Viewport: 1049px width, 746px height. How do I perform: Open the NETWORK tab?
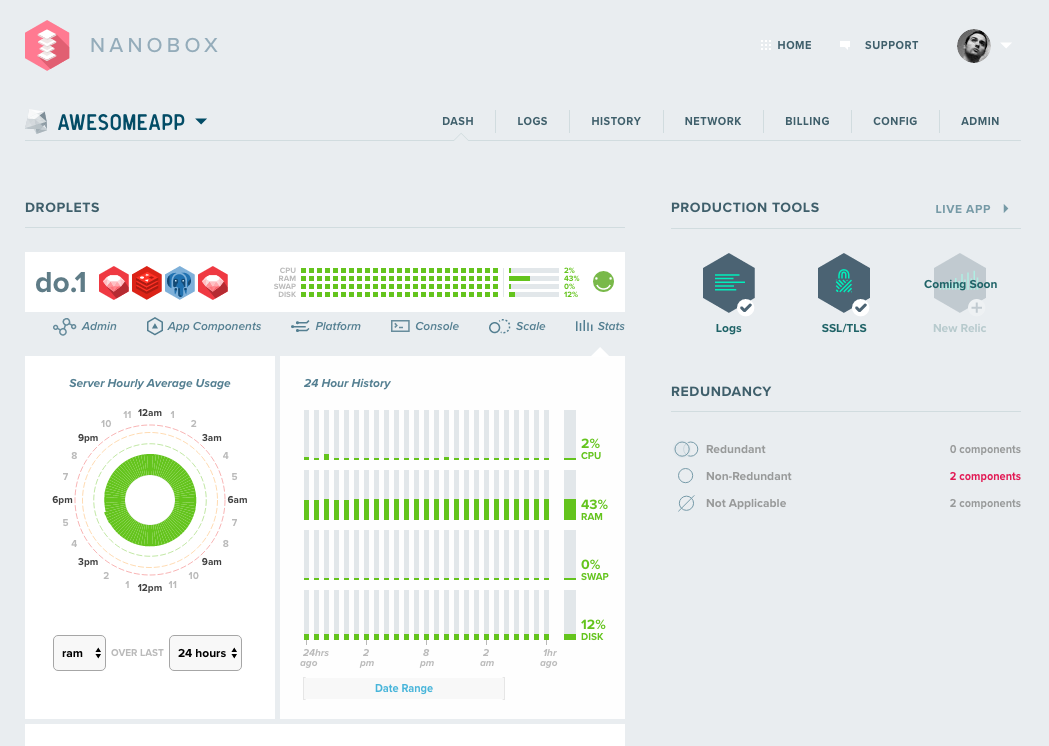tap(713, 121)
